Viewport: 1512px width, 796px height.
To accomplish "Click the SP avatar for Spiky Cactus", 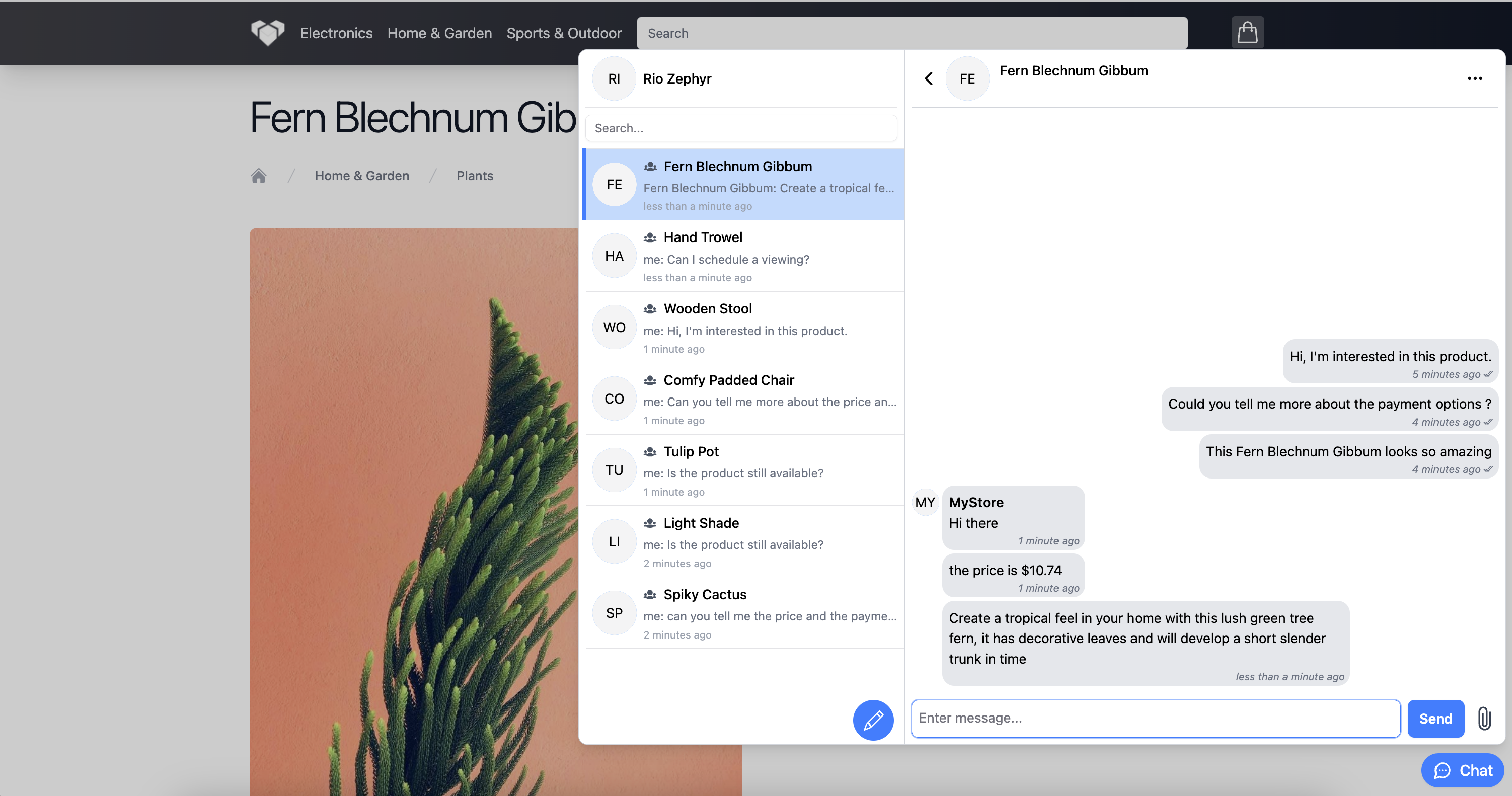I will (x=614, y=613).
